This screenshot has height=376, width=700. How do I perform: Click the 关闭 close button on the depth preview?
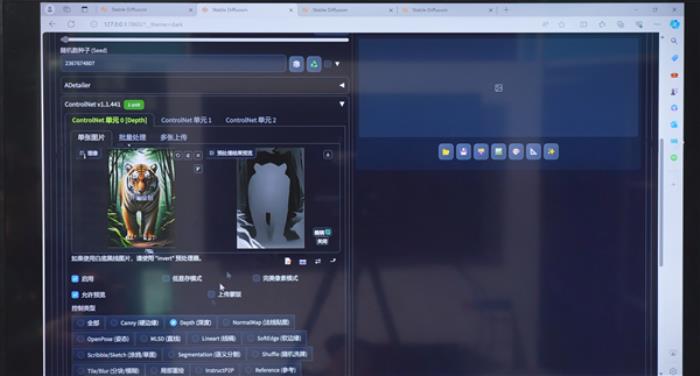[322, 242]
